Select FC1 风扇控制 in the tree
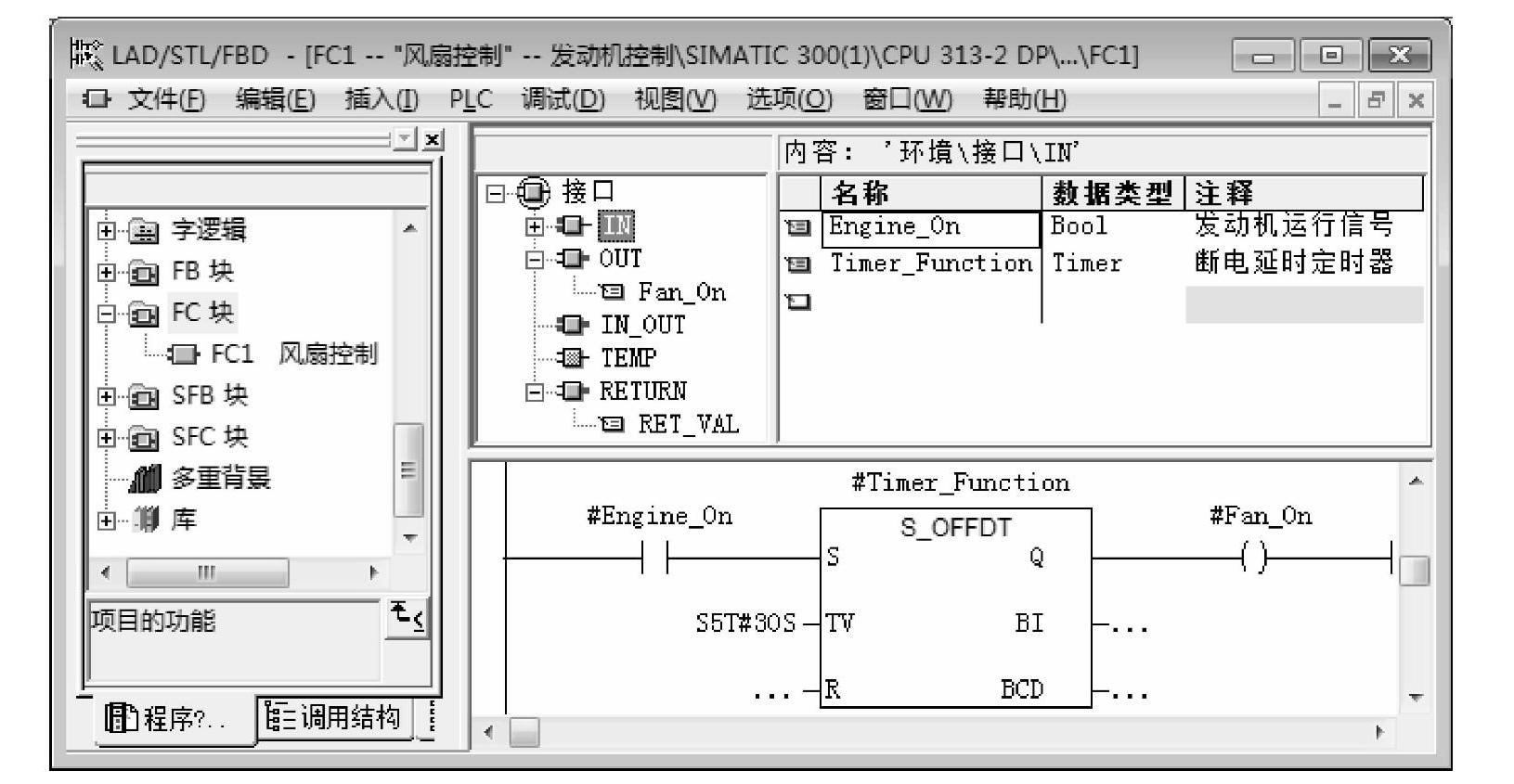 (294, 353)
